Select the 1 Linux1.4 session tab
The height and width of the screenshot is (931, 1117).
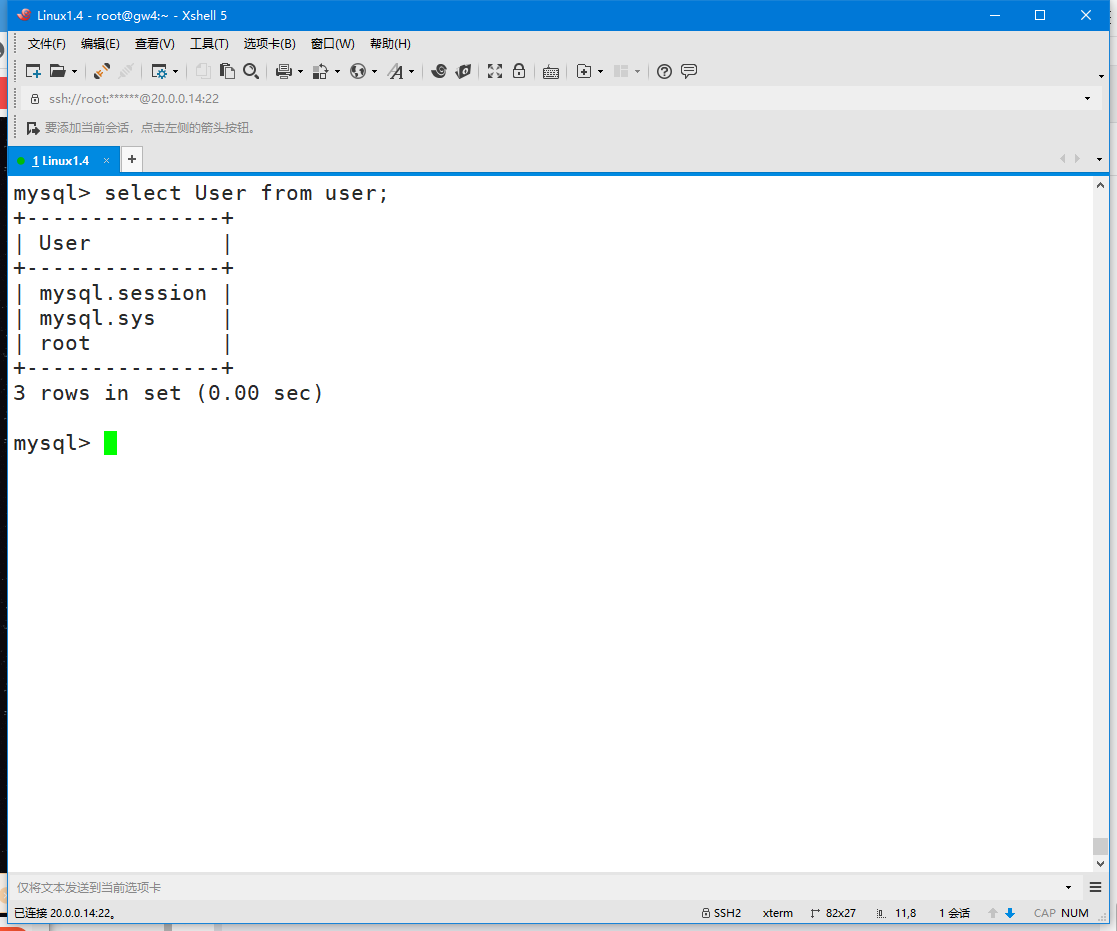click(x=61, y=161)
